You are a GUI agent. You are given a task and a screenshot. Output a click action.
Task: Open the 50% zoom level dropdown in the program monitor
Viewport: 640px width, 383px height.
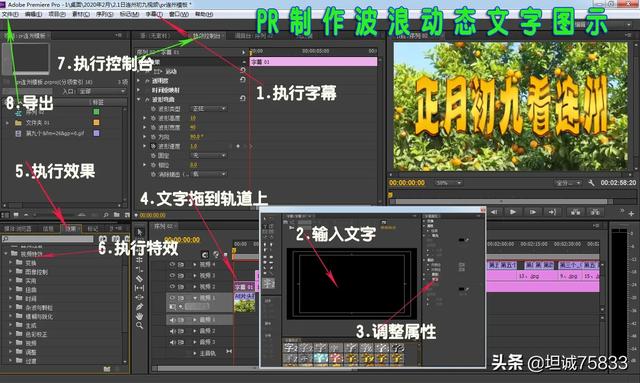(x=448, y=183)
